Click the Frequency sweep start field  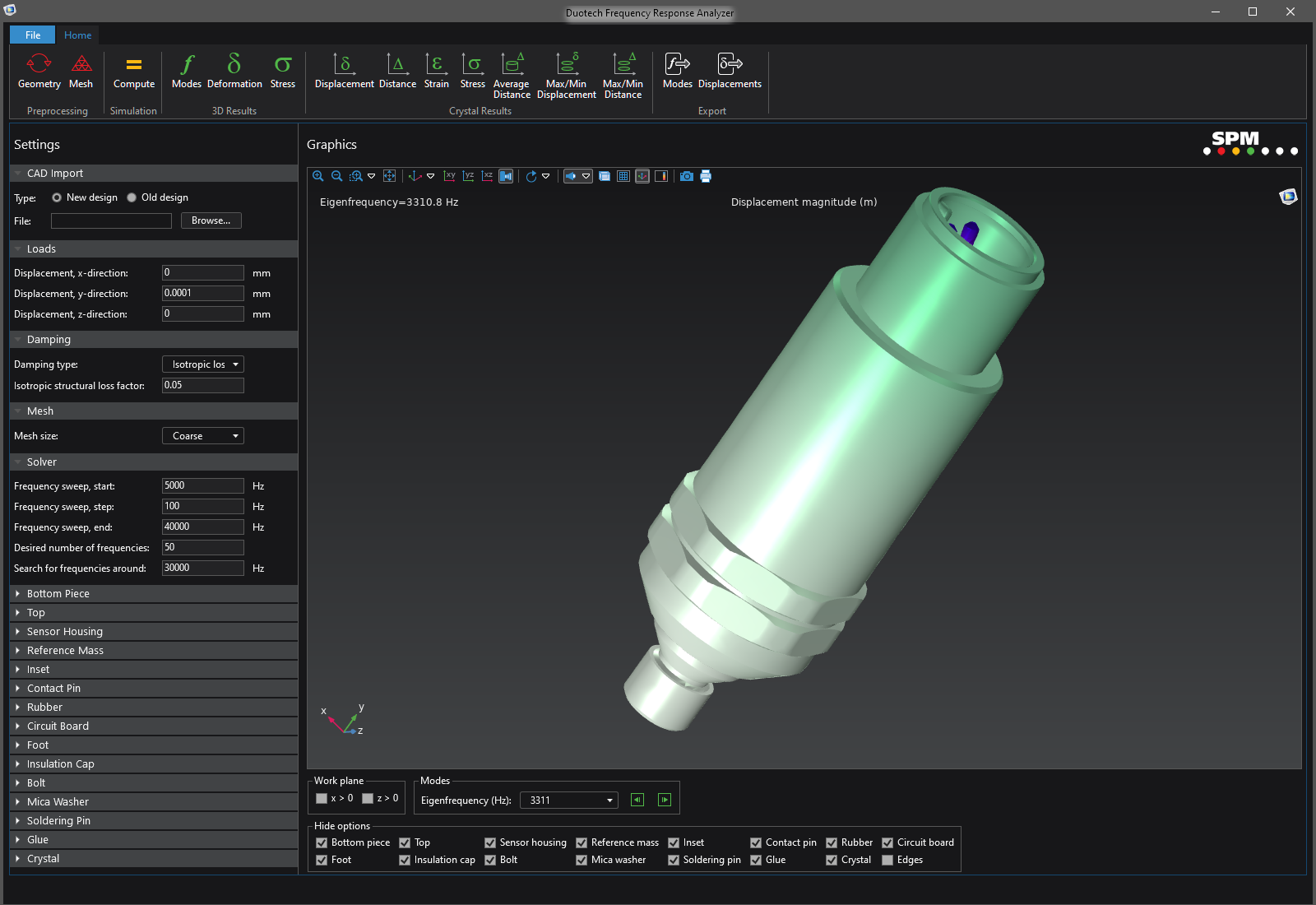[x=203, y=486]
